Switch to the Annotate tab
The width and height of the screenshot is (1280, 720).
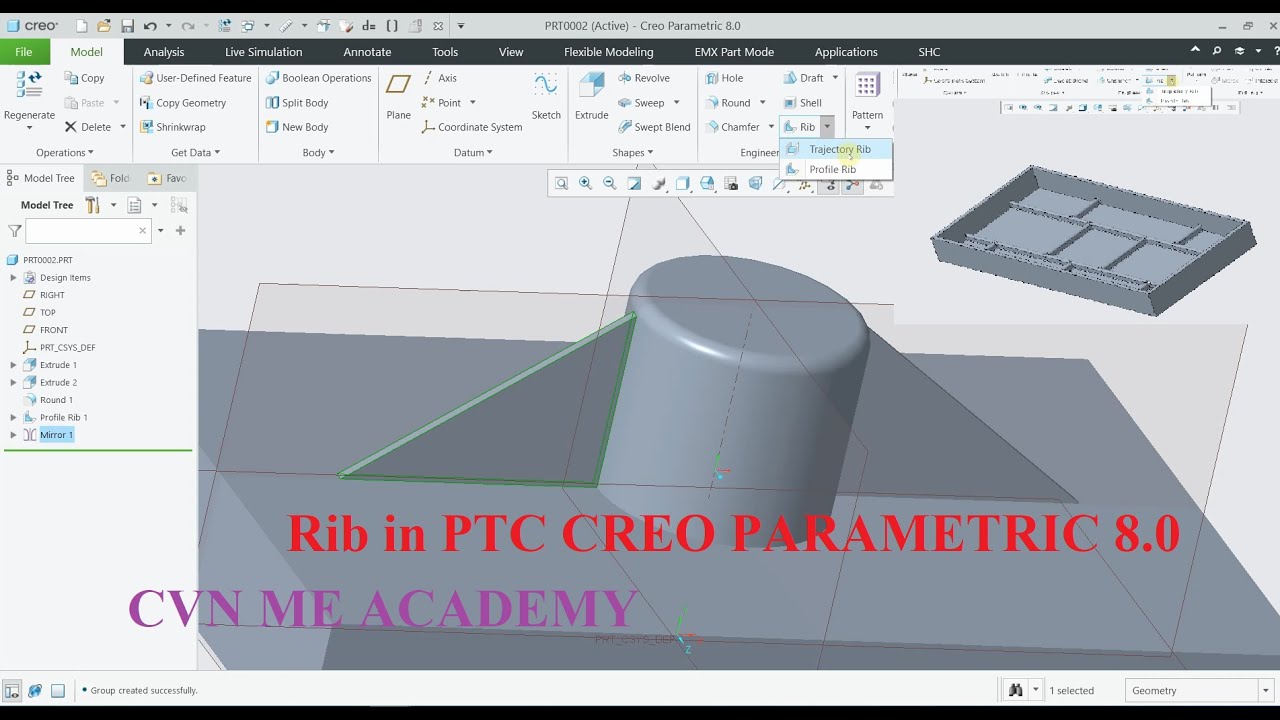pyautogui.click(x=367, y=52)
